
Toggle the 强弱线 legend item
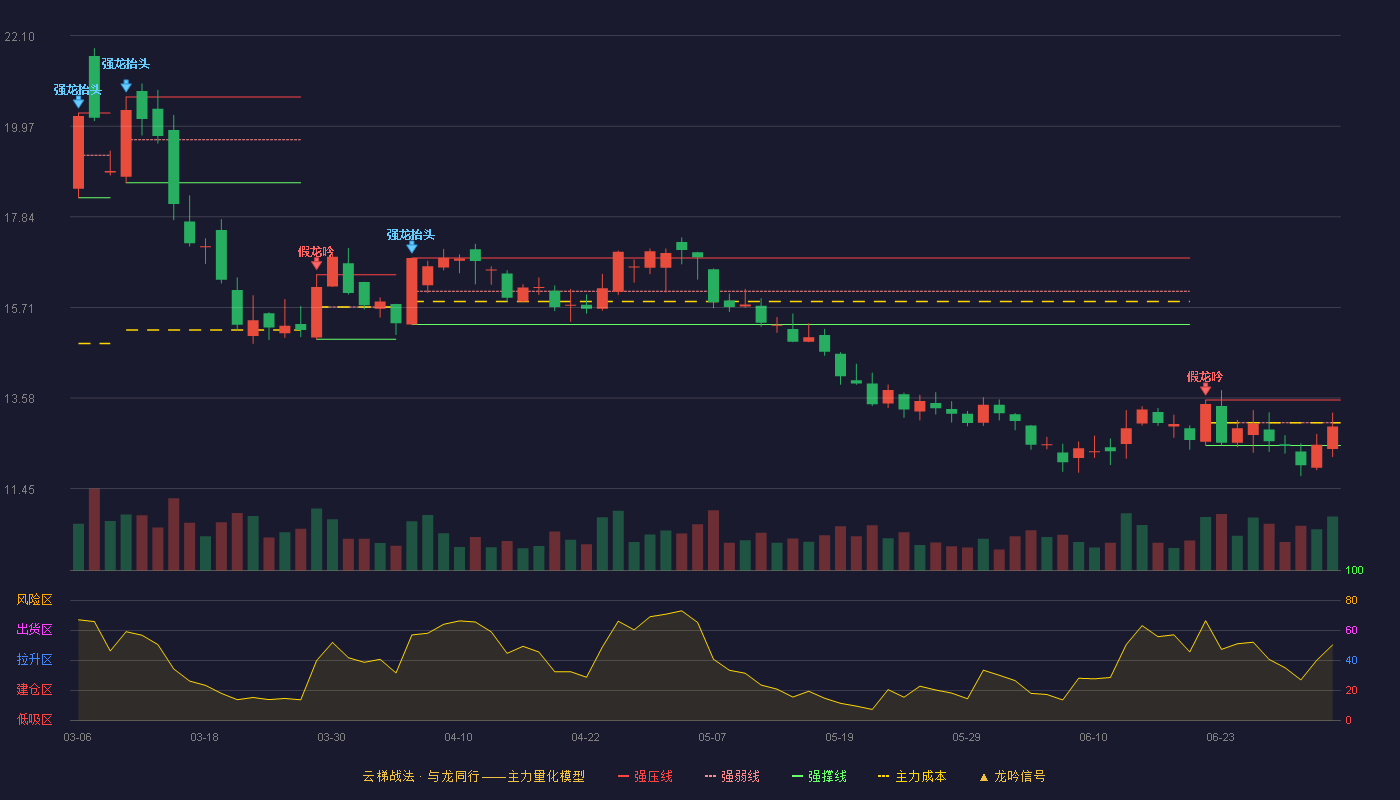[732, 776]
